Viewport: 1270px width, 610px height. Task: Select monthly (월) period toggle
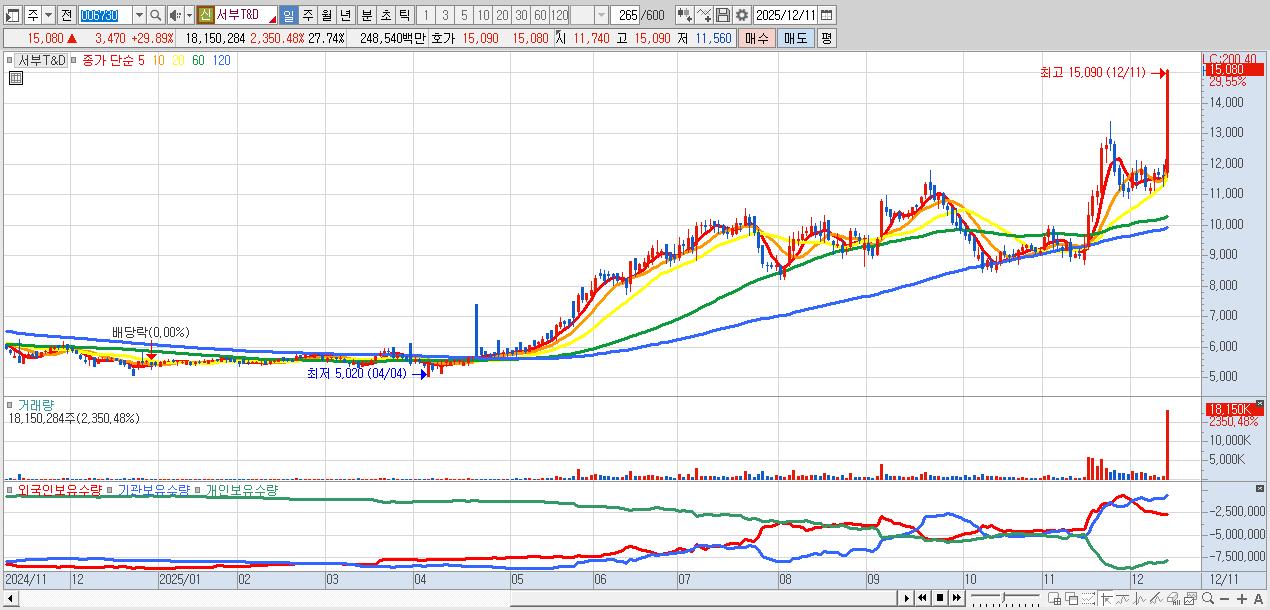326,15
